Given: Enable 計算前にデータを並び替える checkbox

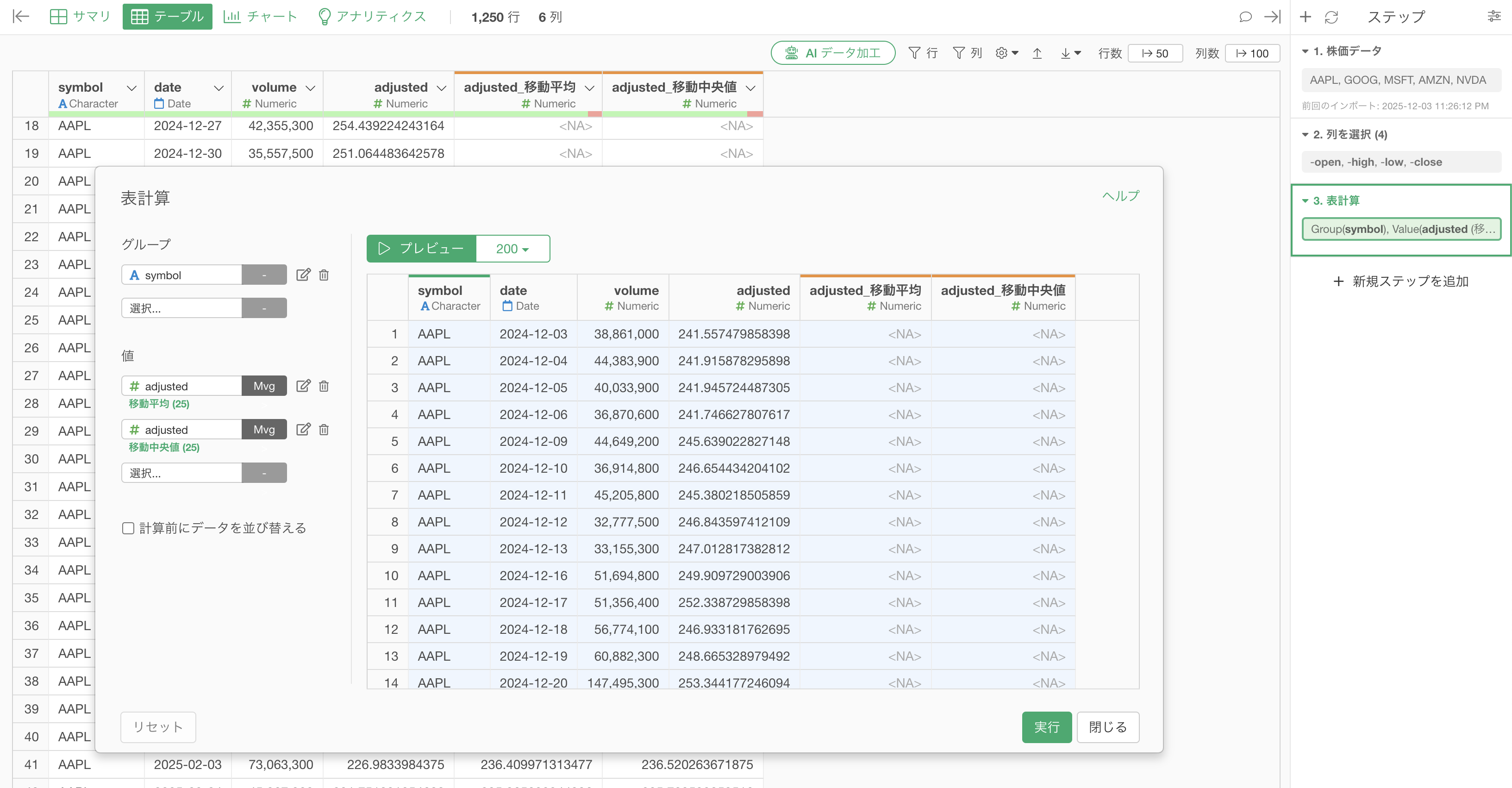Looking at the screenshot, I should (x=128, y=528).
